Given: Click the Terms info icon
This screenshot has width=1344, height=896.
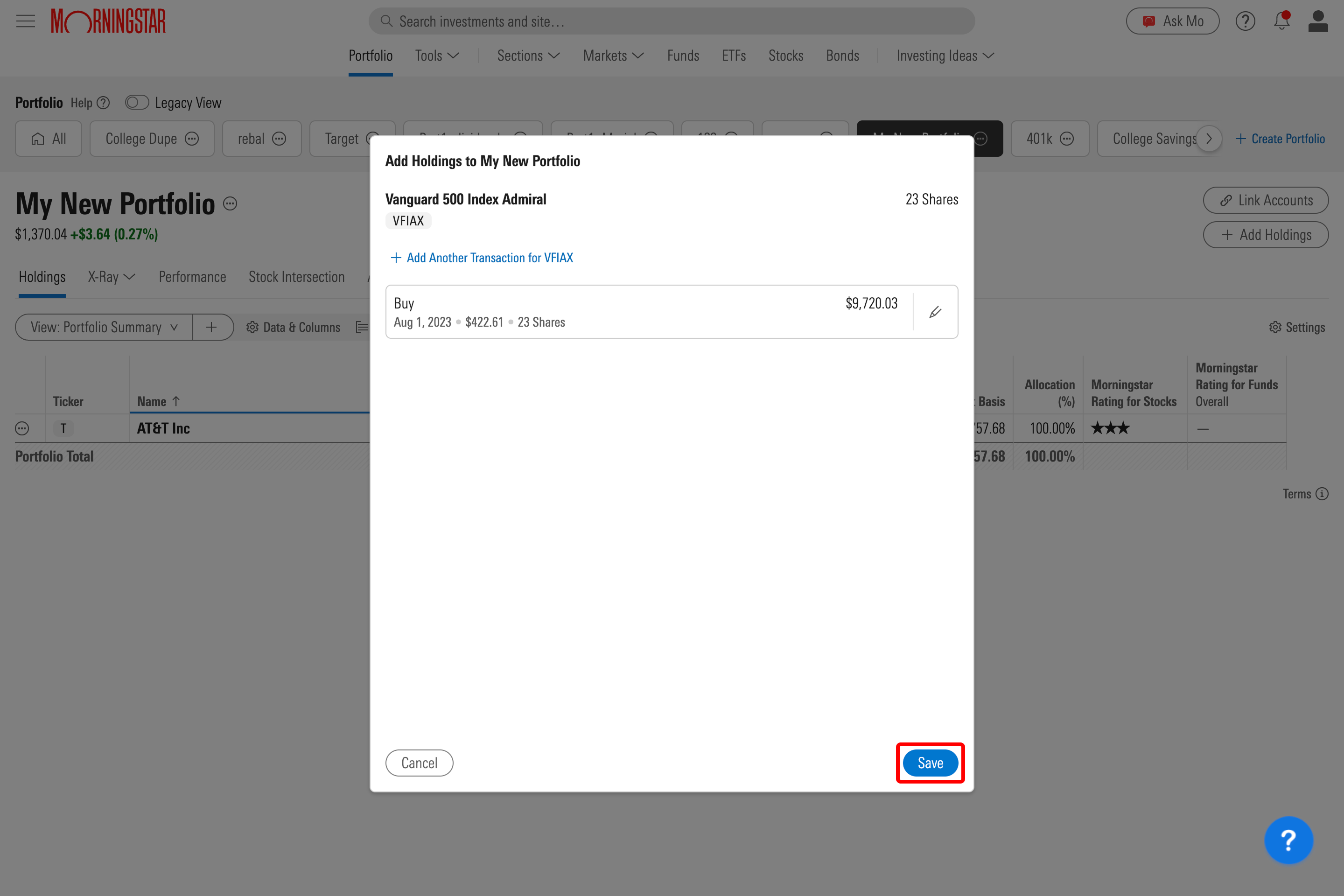Looking at the screenshot, I should tap(1322, 494).
